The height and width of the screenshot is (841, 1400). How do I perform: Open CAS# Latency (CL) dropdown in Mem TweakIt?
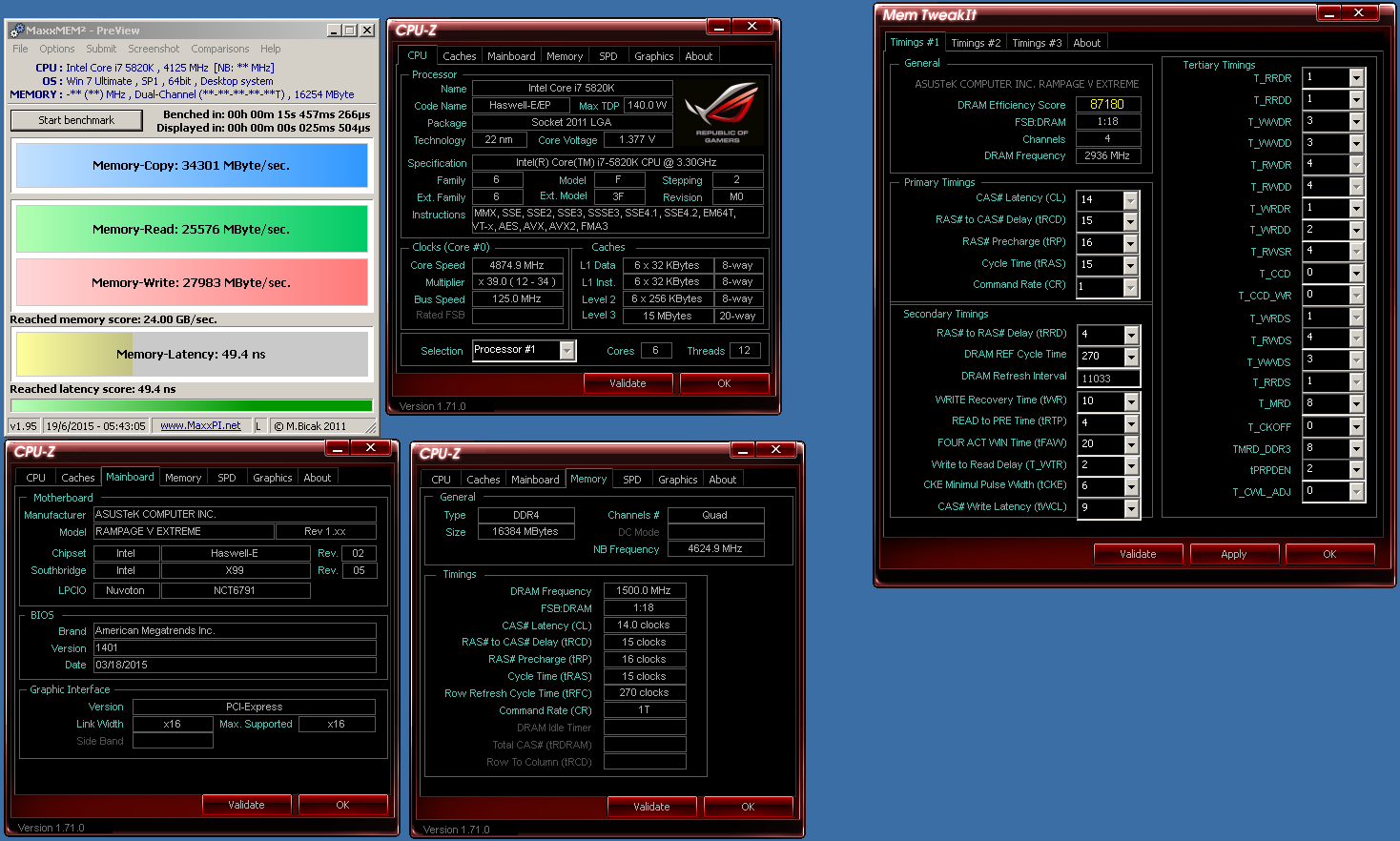(1130, 199)
